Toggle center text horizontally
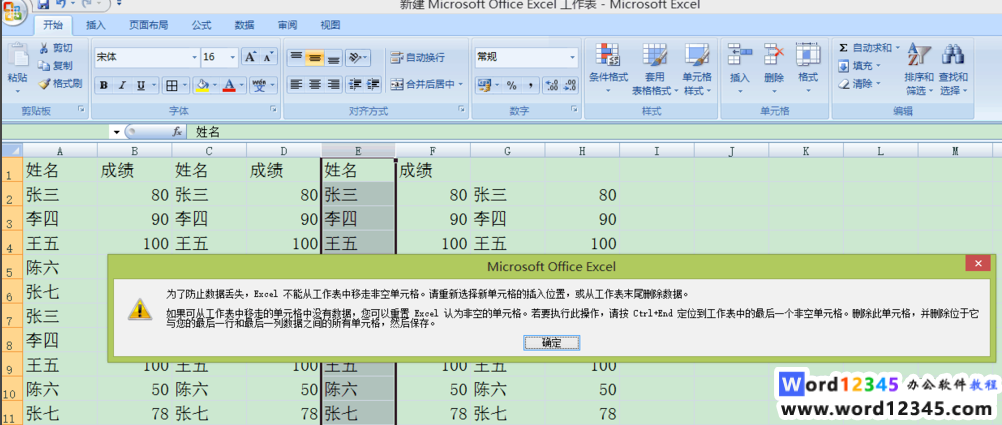This screenshot has width=1002, height=425. (314, 84)
